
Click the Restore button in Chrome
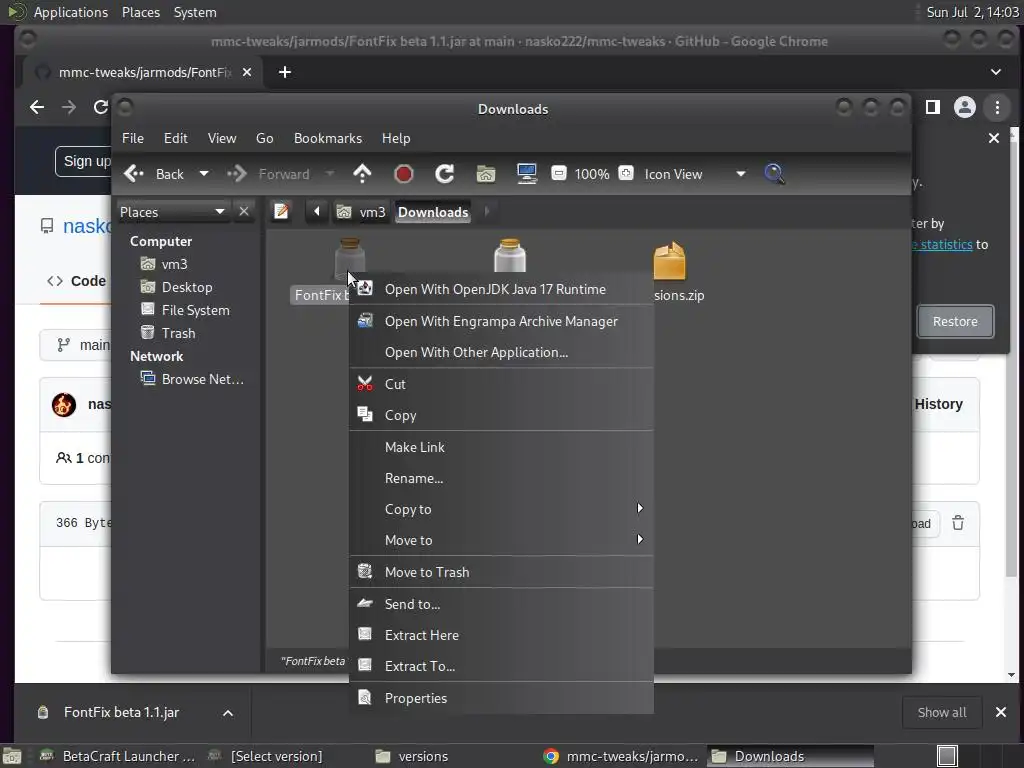pos(955,321)
